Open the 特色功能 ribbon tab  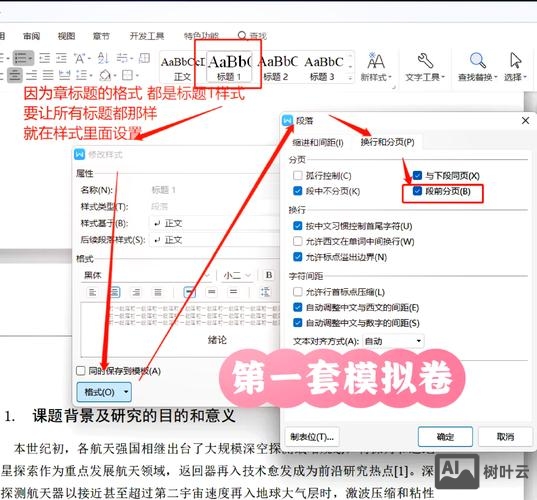tap(201, 36)
